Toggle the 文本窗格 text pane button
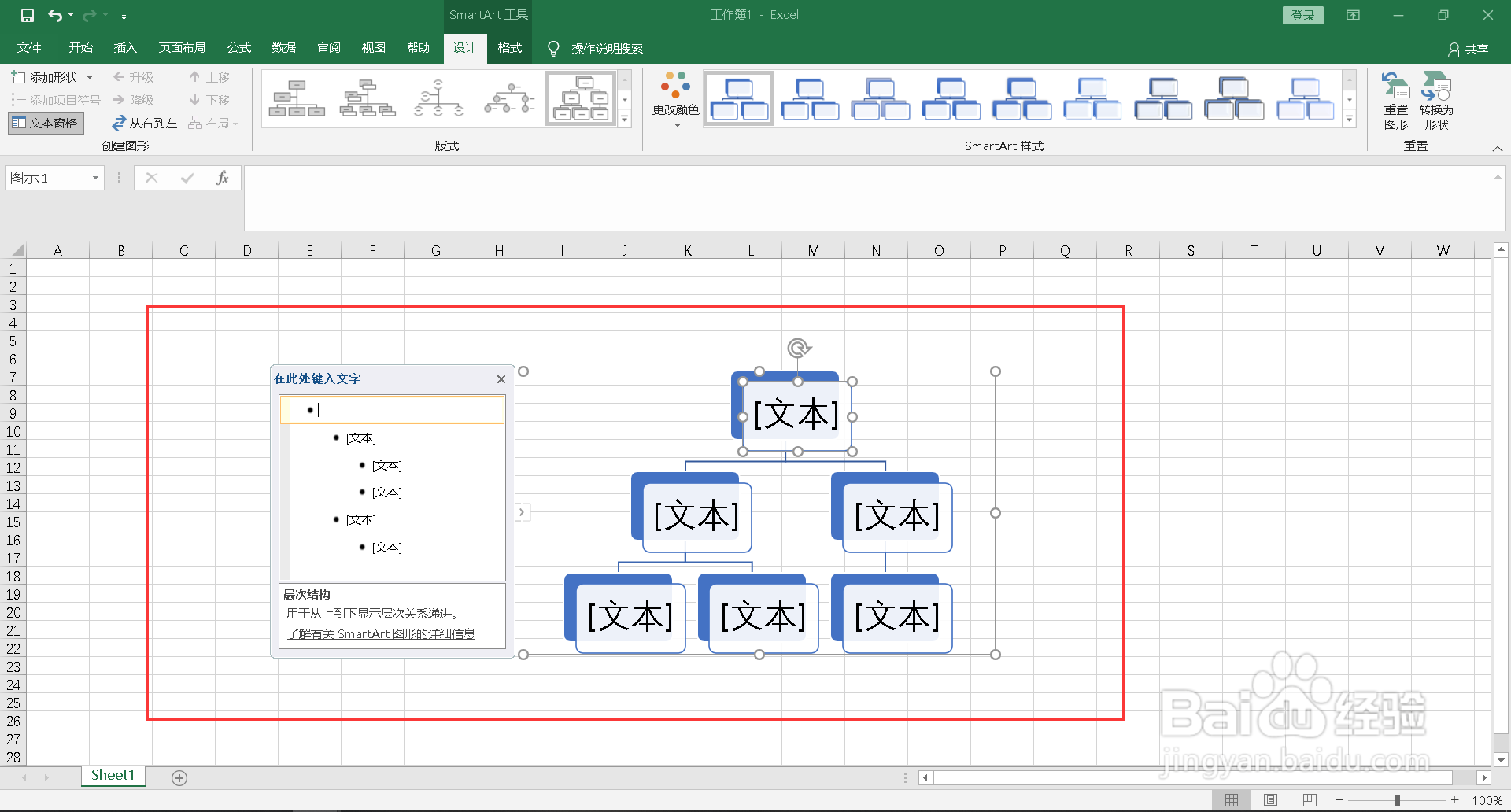1511x812 pixels. tap(46, 123)
